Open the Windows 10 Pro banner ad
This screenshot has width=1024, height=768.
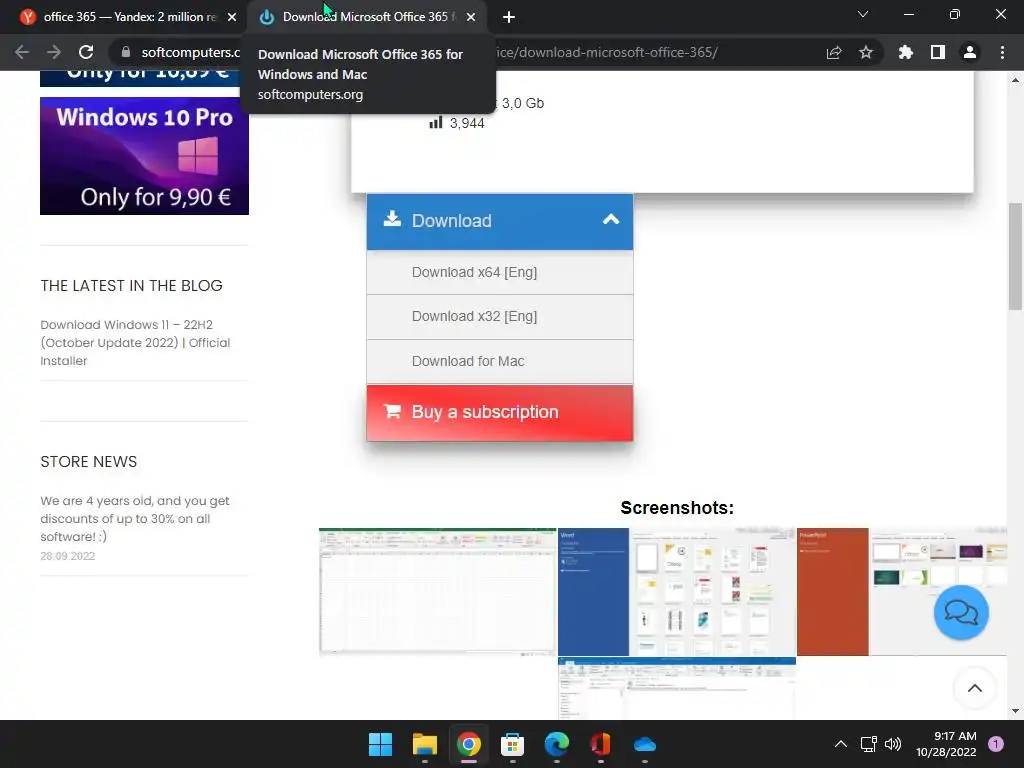(144, 156)
